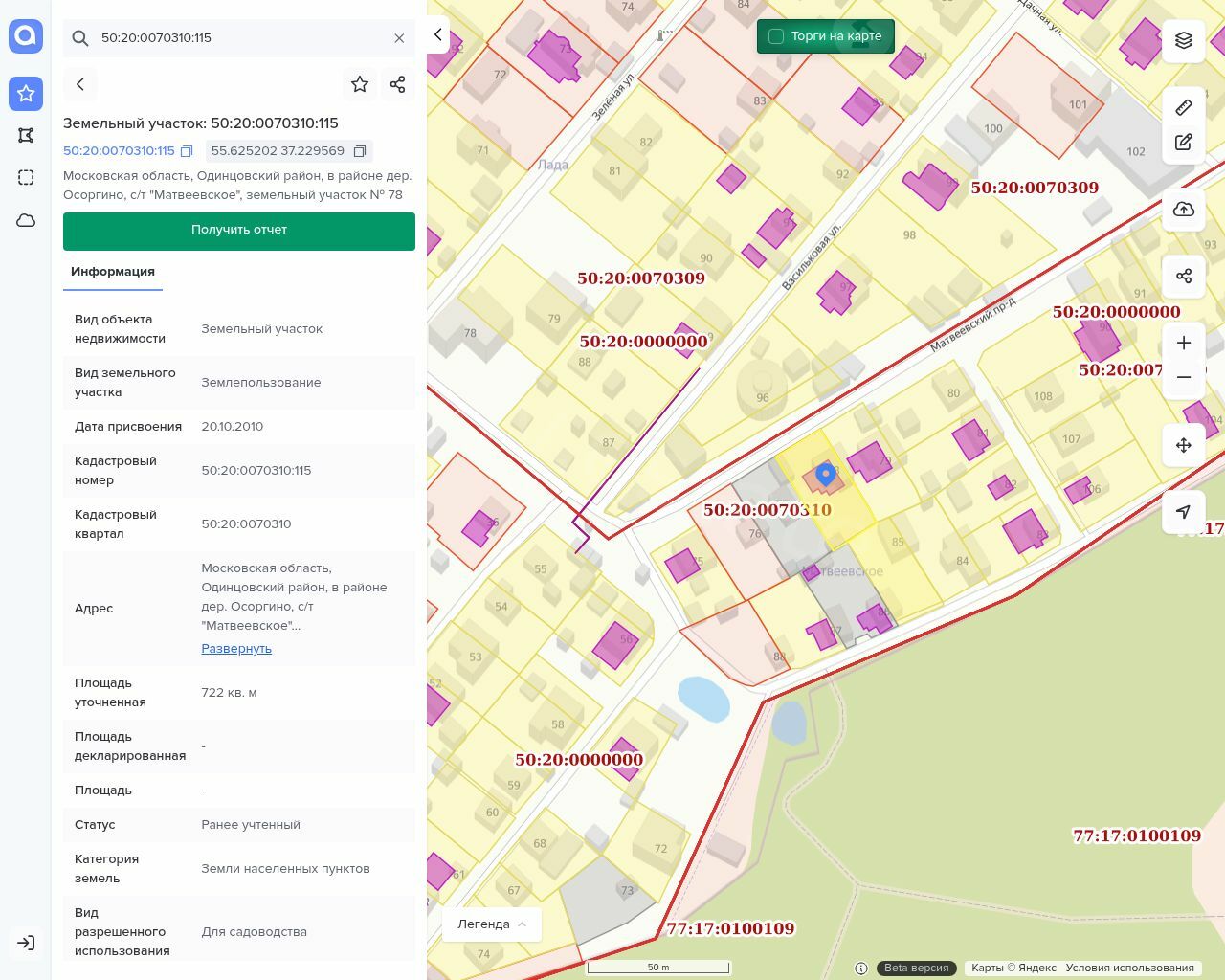Activate the draw/edit tool on map
Image resolution: width=1225 pixels, height=980 pixels.
tap(1184, 143)
